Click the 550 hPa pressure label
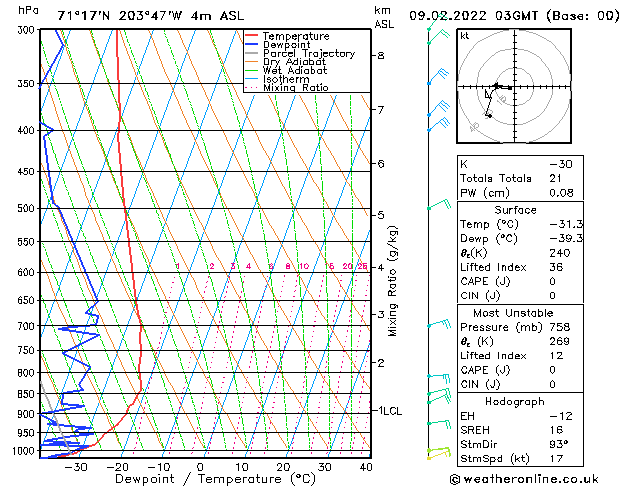 click(x=28, y=242)
